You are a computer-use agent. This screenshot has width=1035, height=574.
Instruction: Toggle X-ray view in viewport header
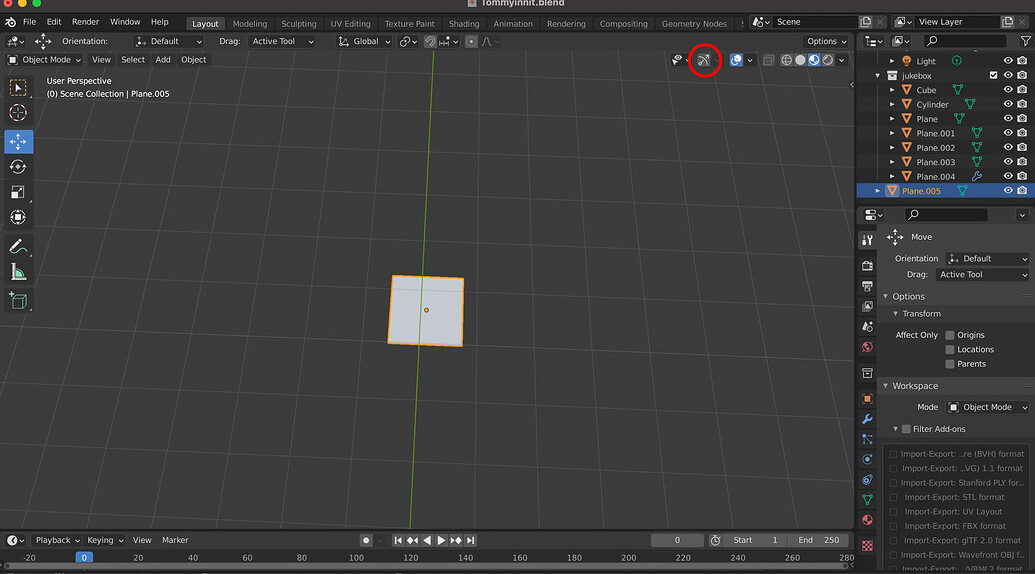pos(768,60)
